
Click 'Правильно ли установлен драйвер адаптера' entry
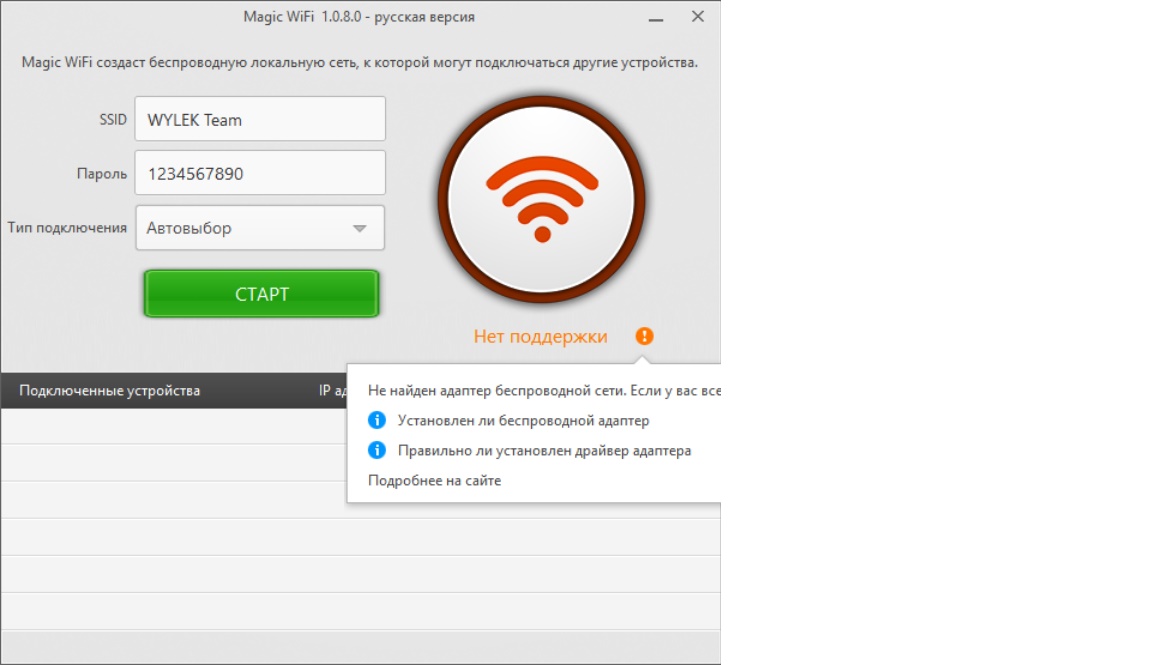[x=544, y=450]
